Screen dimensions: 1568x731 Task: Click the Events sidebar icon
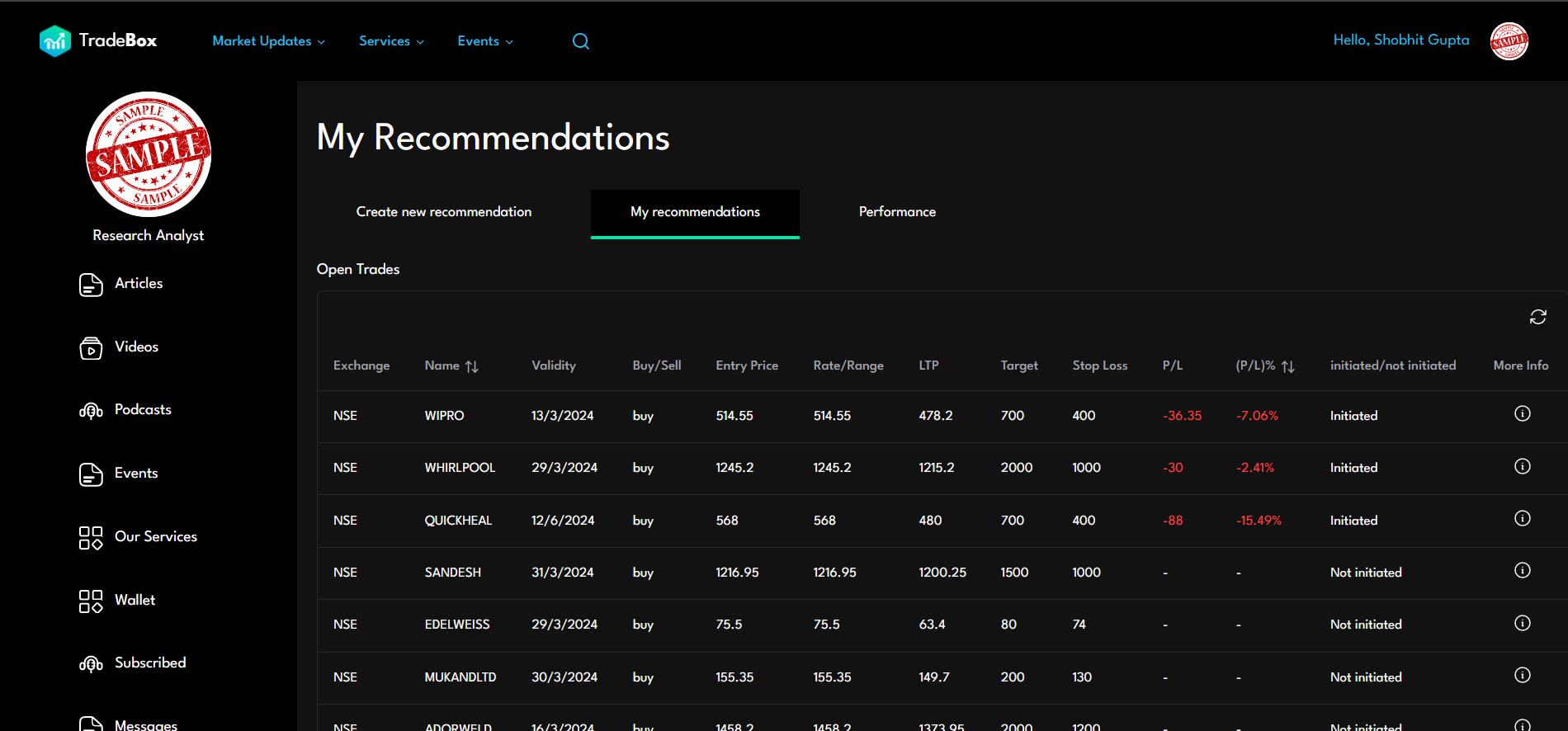pyautogui.click(x=91, y=474)
